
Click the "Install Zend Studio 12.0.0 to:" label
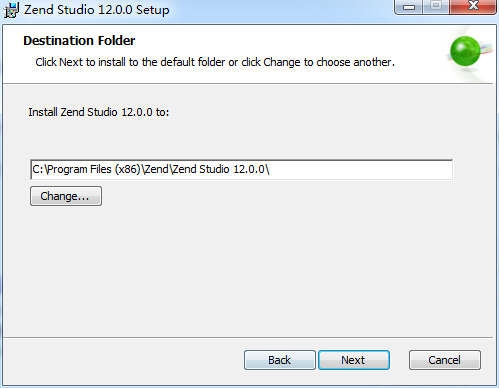point(99,112)
